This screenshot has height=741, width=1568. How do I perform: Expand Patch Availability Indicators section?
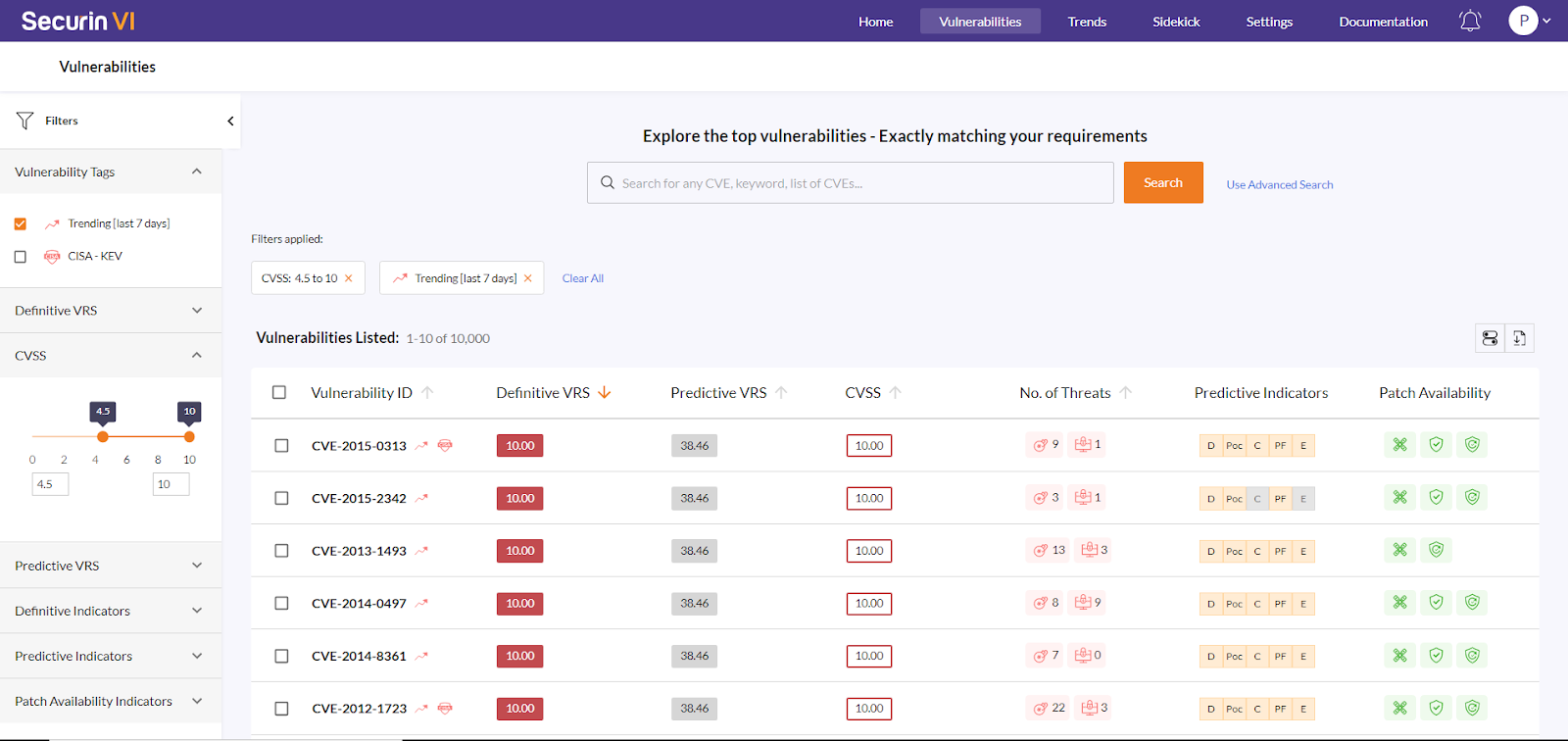[197, 702]
